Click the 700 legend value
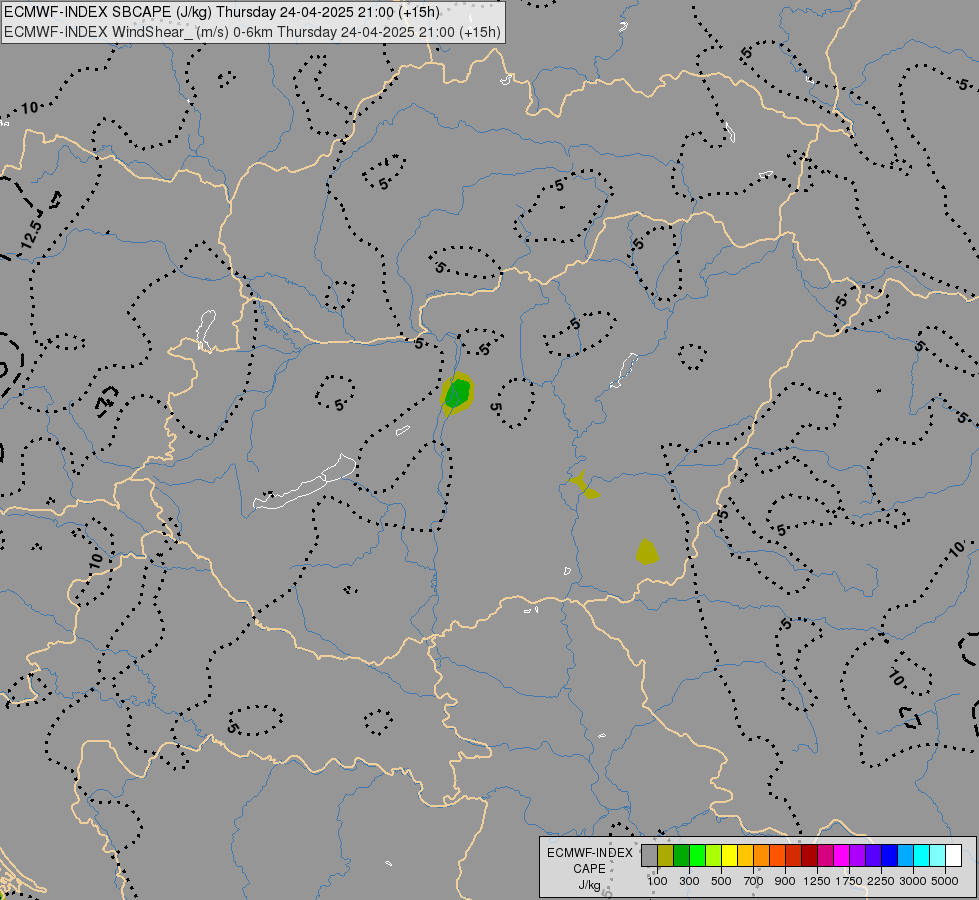Viewport: 979px width, 900px height. 754,881
